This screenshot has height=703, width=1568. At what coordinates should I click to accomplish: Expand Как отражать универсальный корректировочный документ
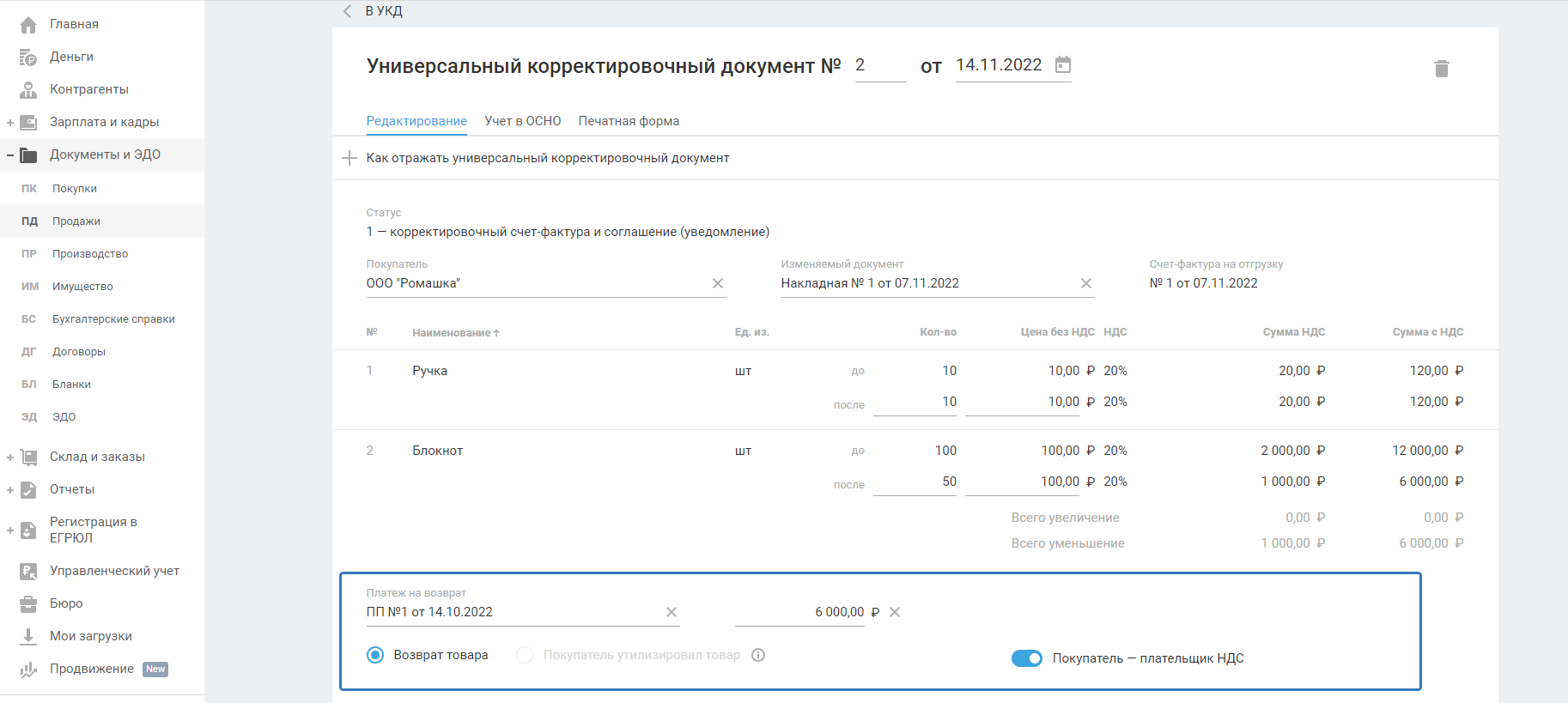[x=349, y=158]
